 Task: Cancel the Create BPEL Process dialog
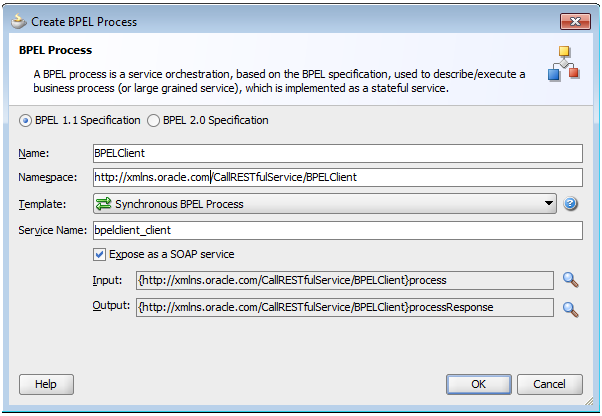tap(549, 384)
